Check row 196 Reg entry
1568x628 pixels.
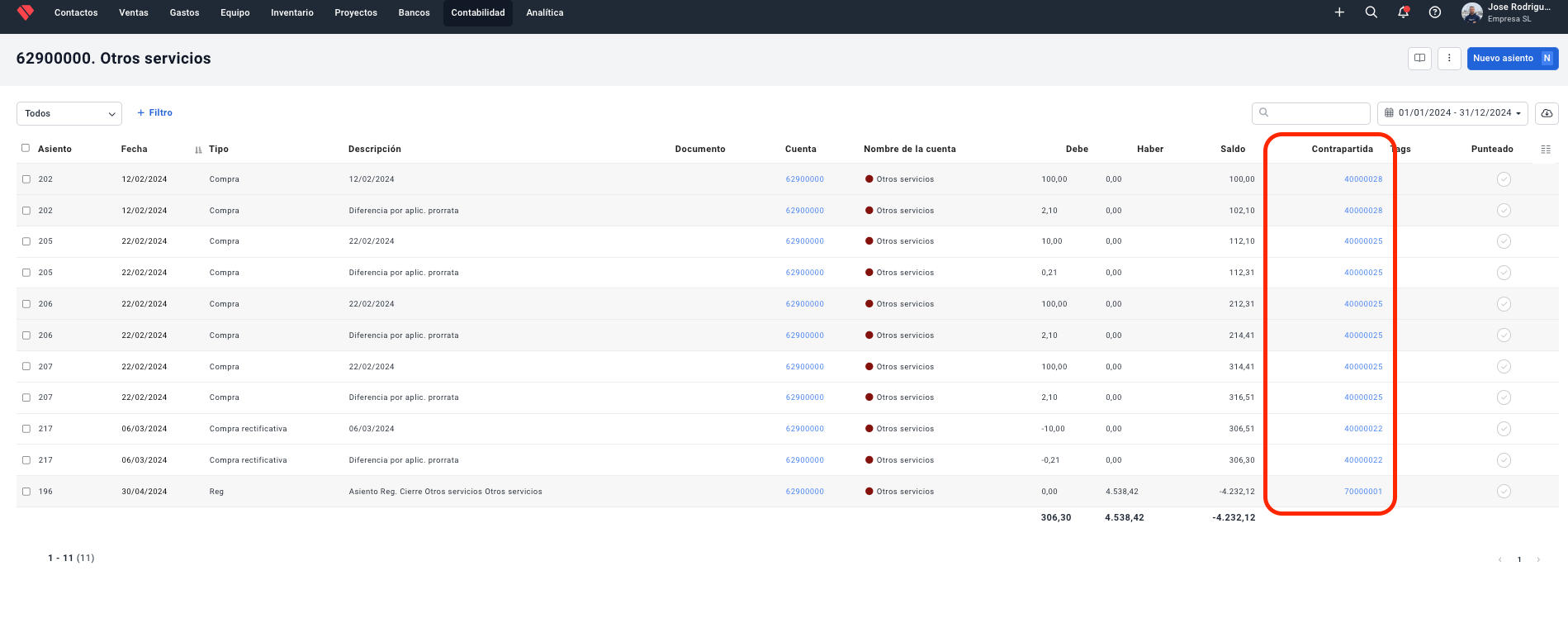[26, 492]
